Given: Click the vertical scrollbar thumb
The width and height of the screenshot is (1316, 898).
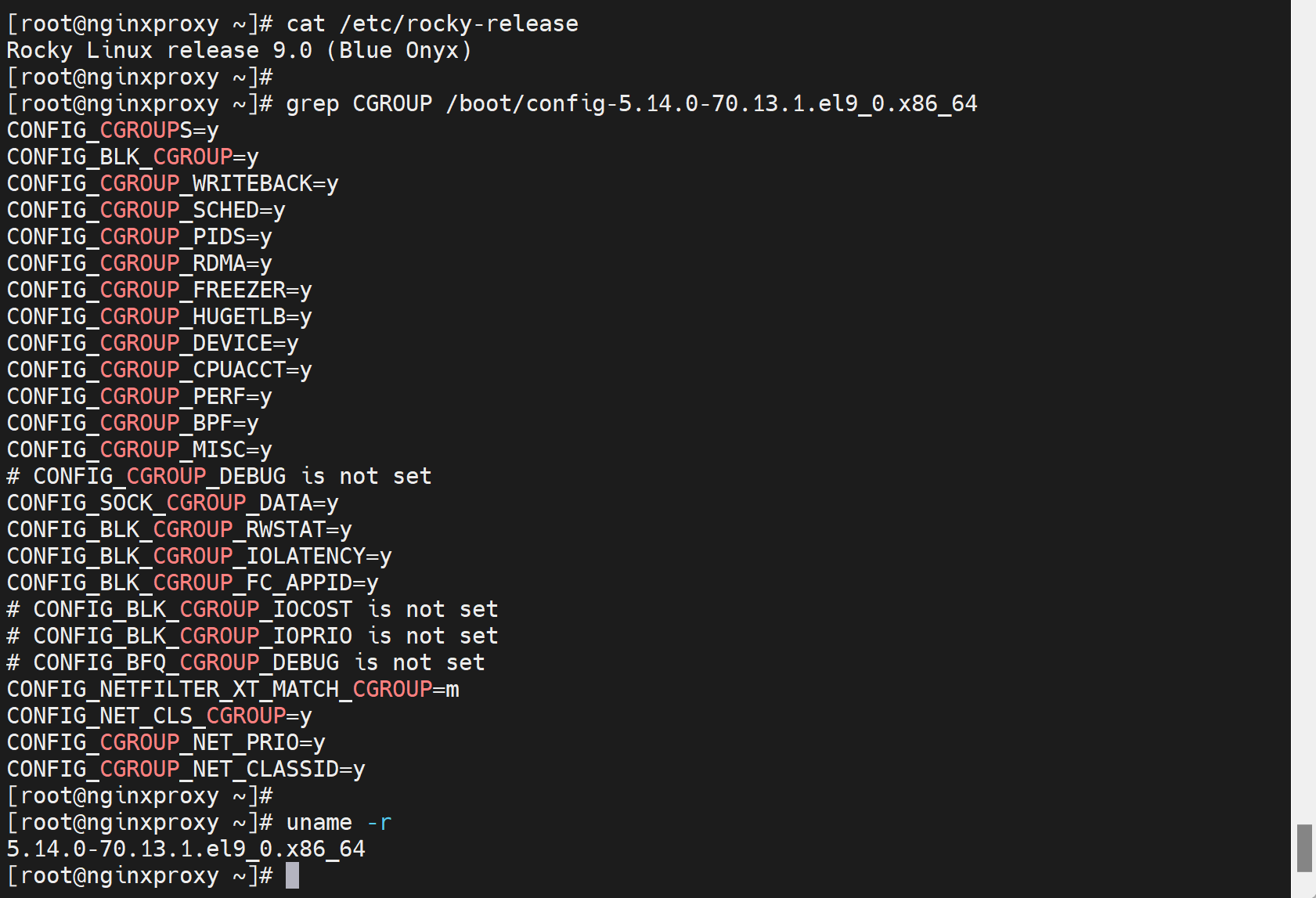Looking at the screenshot, I should [1303, 847].
